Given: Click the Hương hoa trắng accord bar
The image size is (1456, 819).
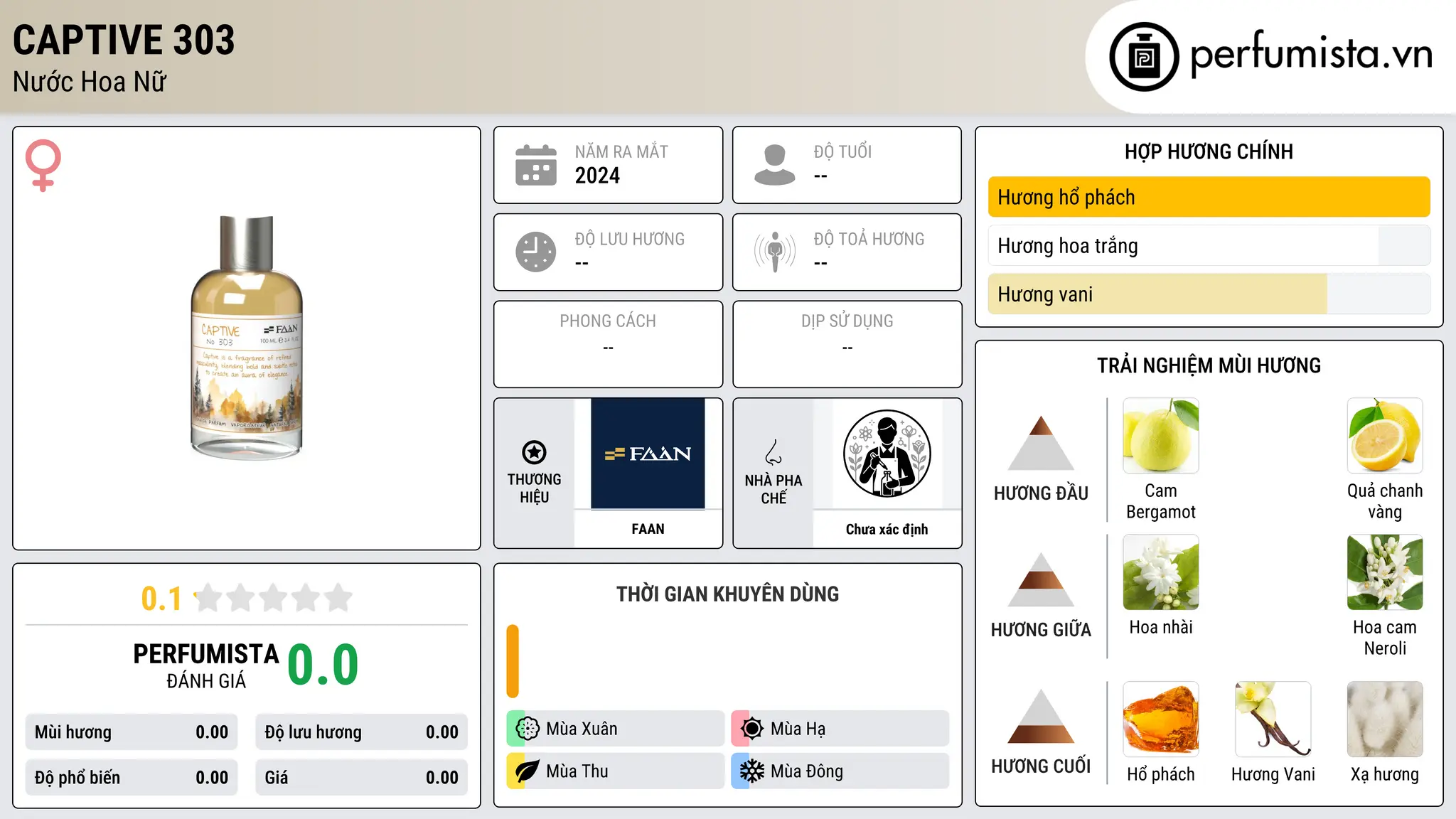Looking at the screenshot, I should click(1209, 245).
